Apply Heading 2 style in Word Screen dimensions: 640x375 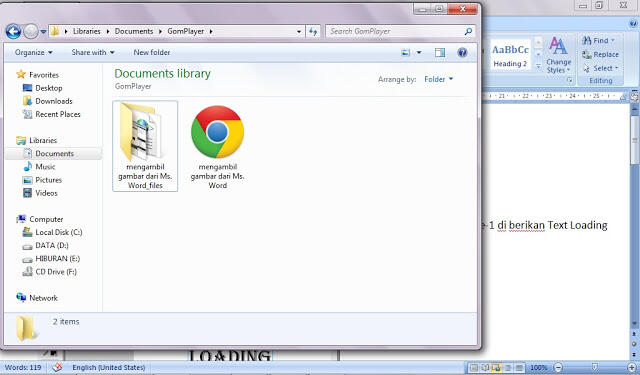(x=510, y=55)
